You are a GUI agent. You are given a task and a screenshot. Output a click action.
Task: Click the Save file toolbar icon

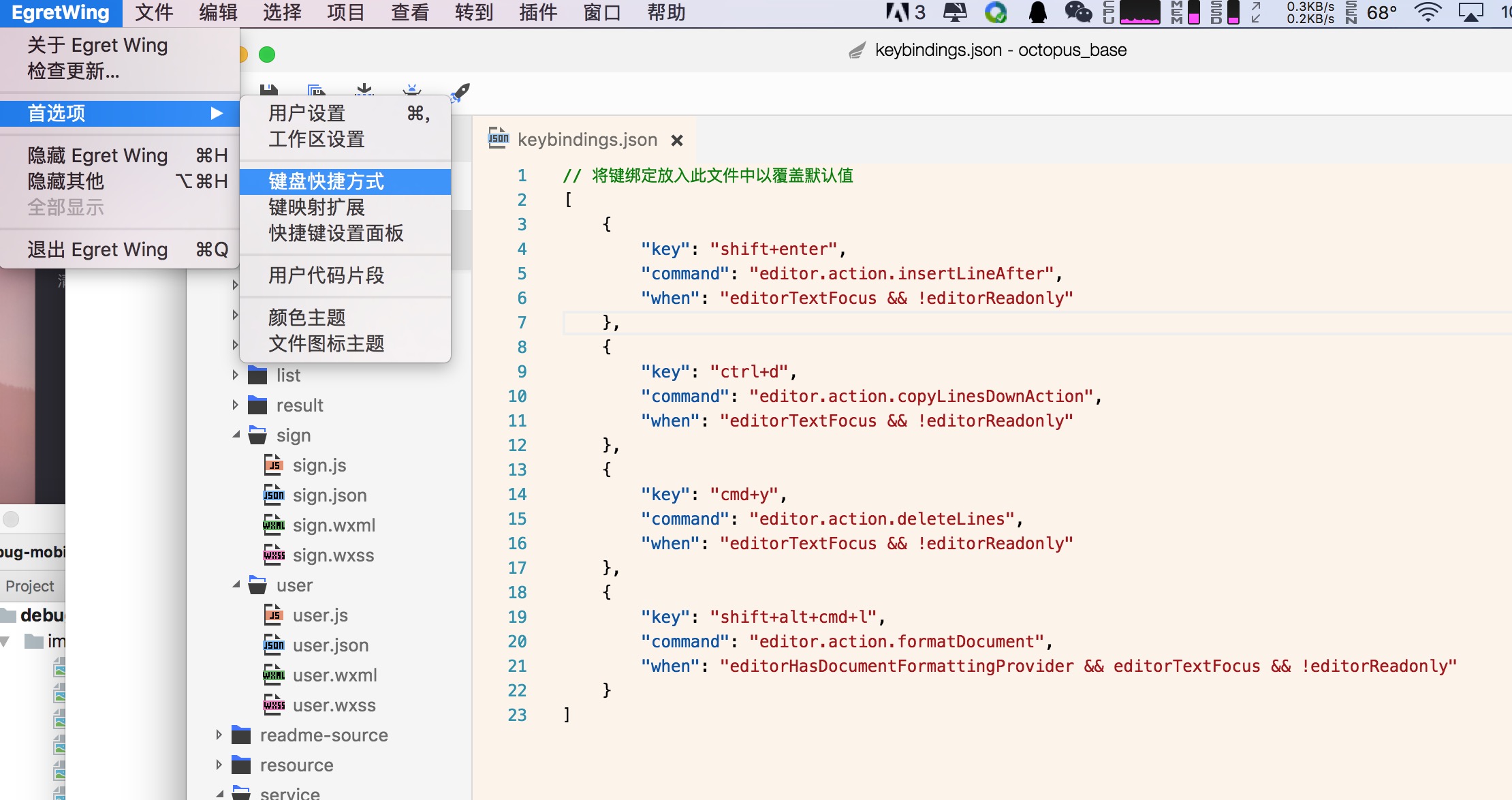pyautogui.click(x=269, y=91)
